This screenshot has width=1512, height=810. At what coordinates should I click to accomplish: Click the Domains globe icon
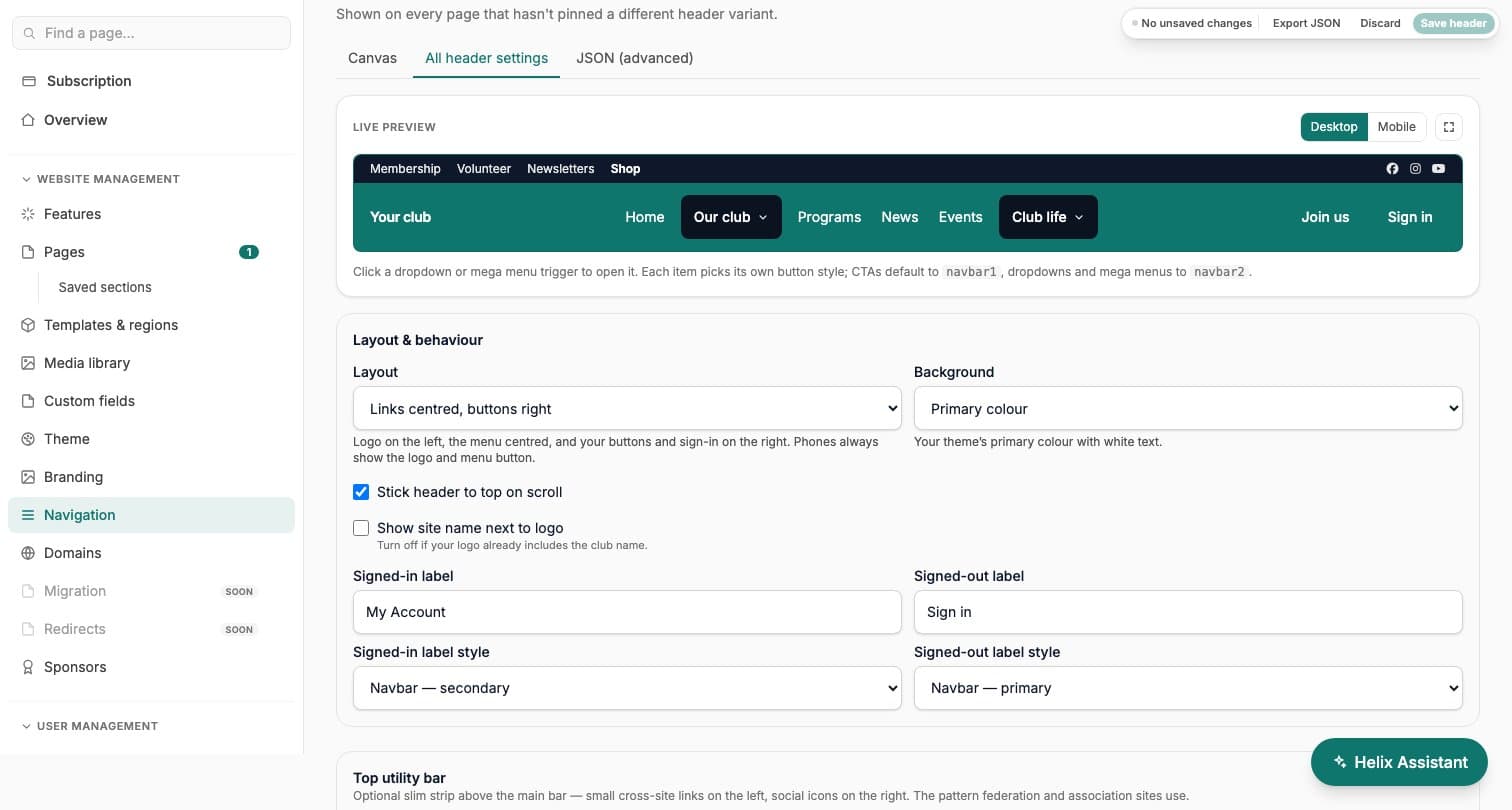pyautogui.click(x=28, y=553)
